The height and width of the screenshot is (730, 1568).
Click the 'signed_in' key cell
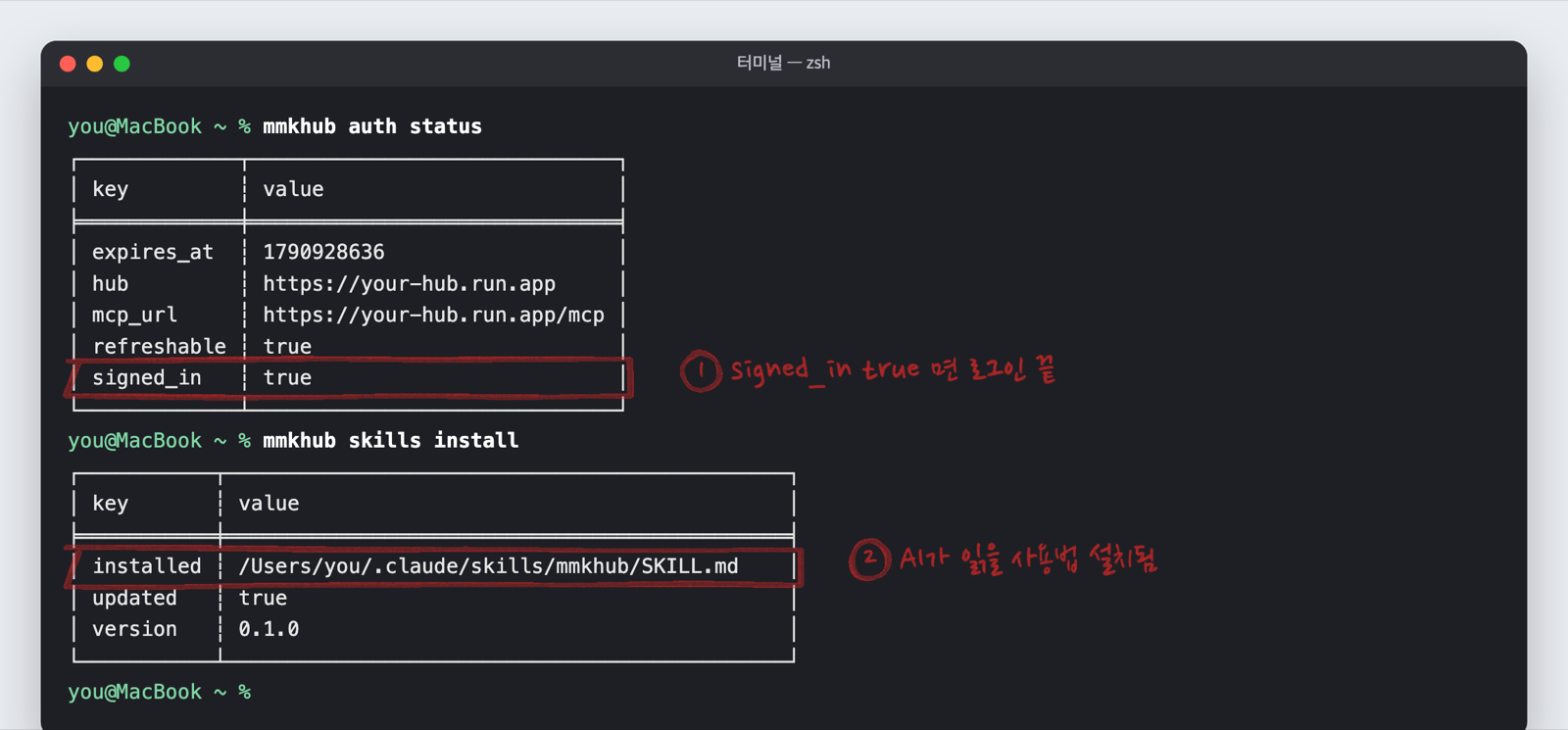147,377
